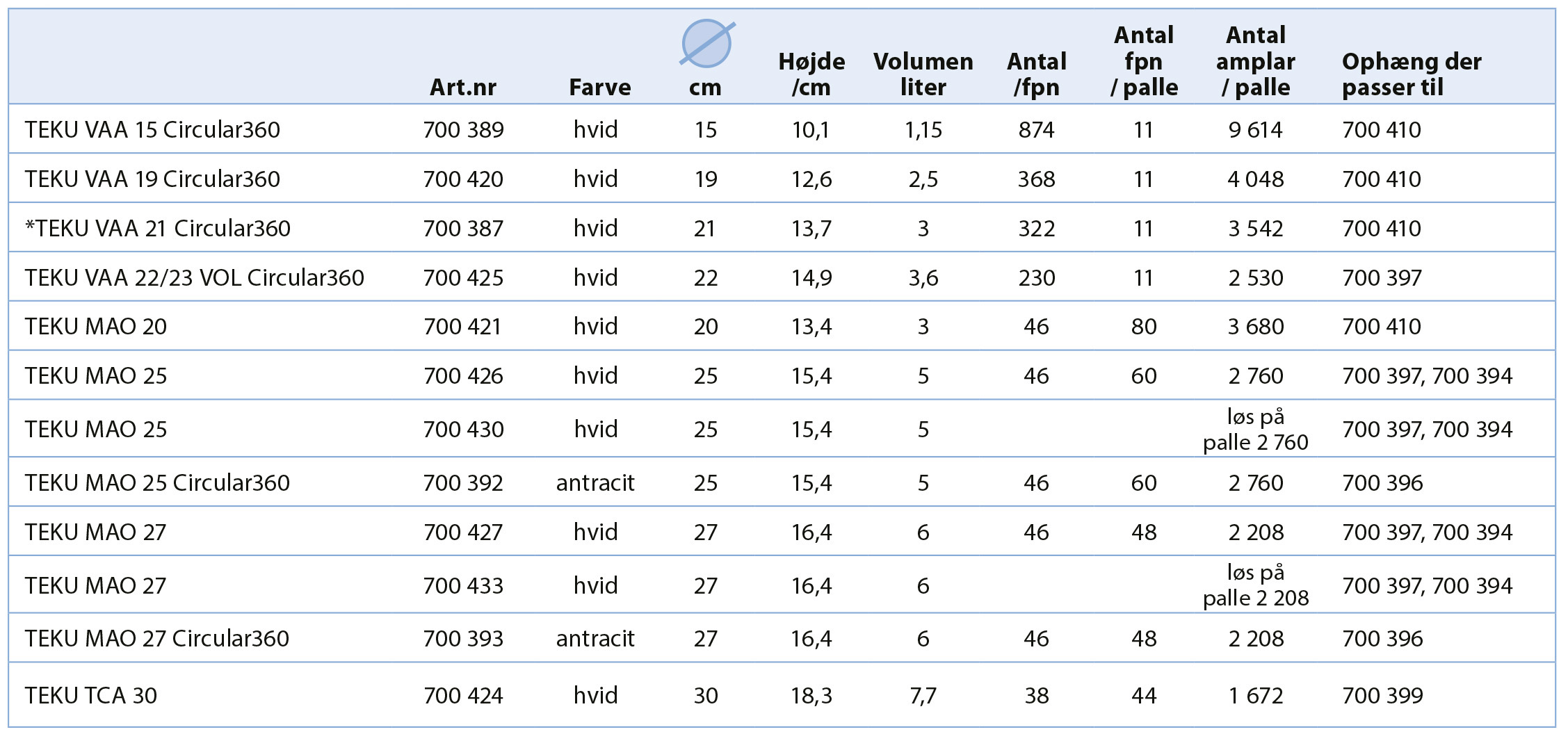The image size is (1568, 741).
Task: Click the Antal amplar / palle header
Action: point(1255,61)
